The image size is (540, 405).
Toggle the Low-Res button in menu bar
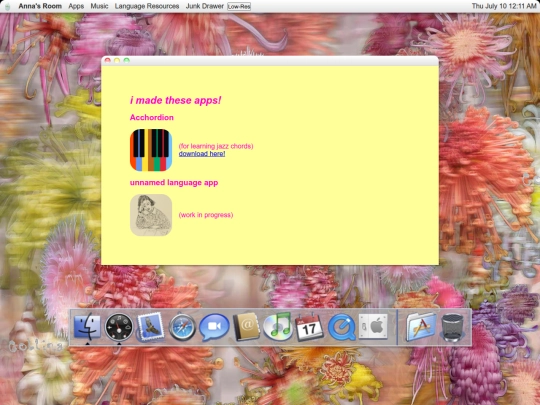coord(239,6)
